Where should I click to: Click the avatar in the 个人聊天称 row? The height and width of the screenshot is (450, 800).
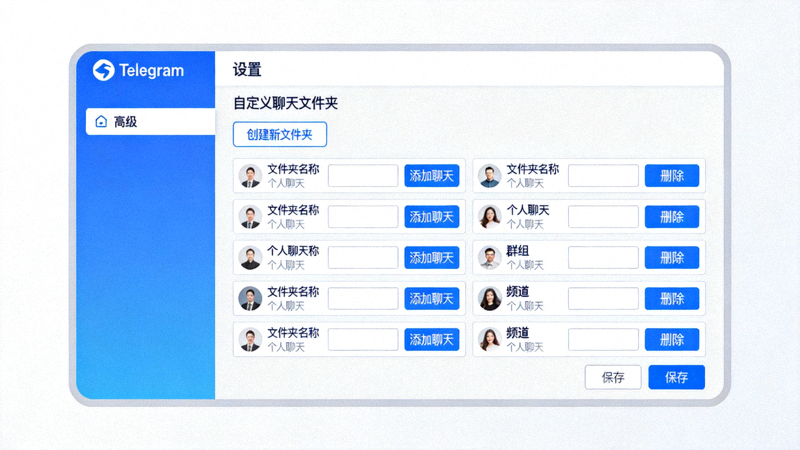tap(250, 258)
